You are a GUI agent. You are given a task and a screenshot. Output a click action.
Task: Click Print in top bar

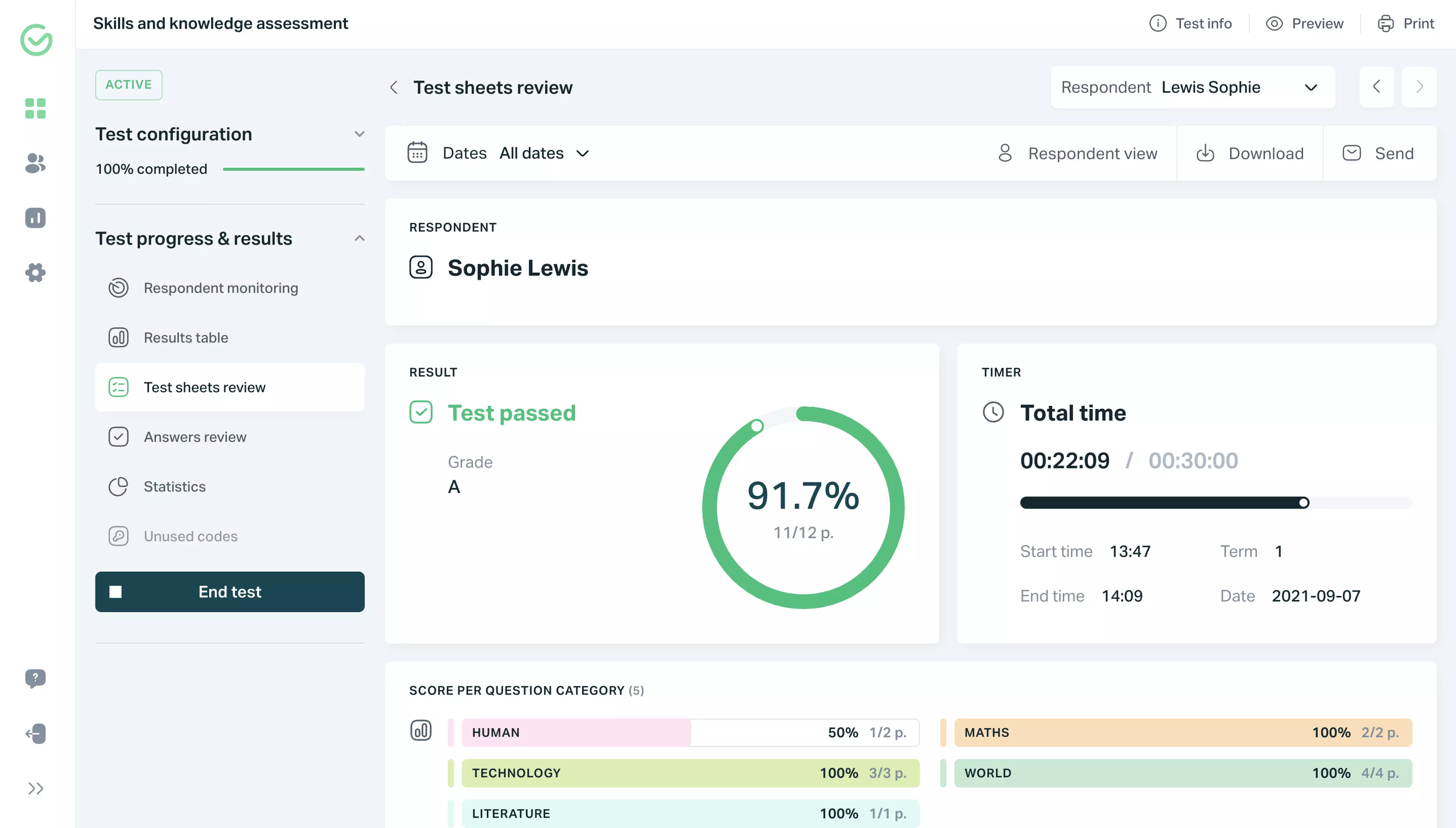click(1406, 23)
